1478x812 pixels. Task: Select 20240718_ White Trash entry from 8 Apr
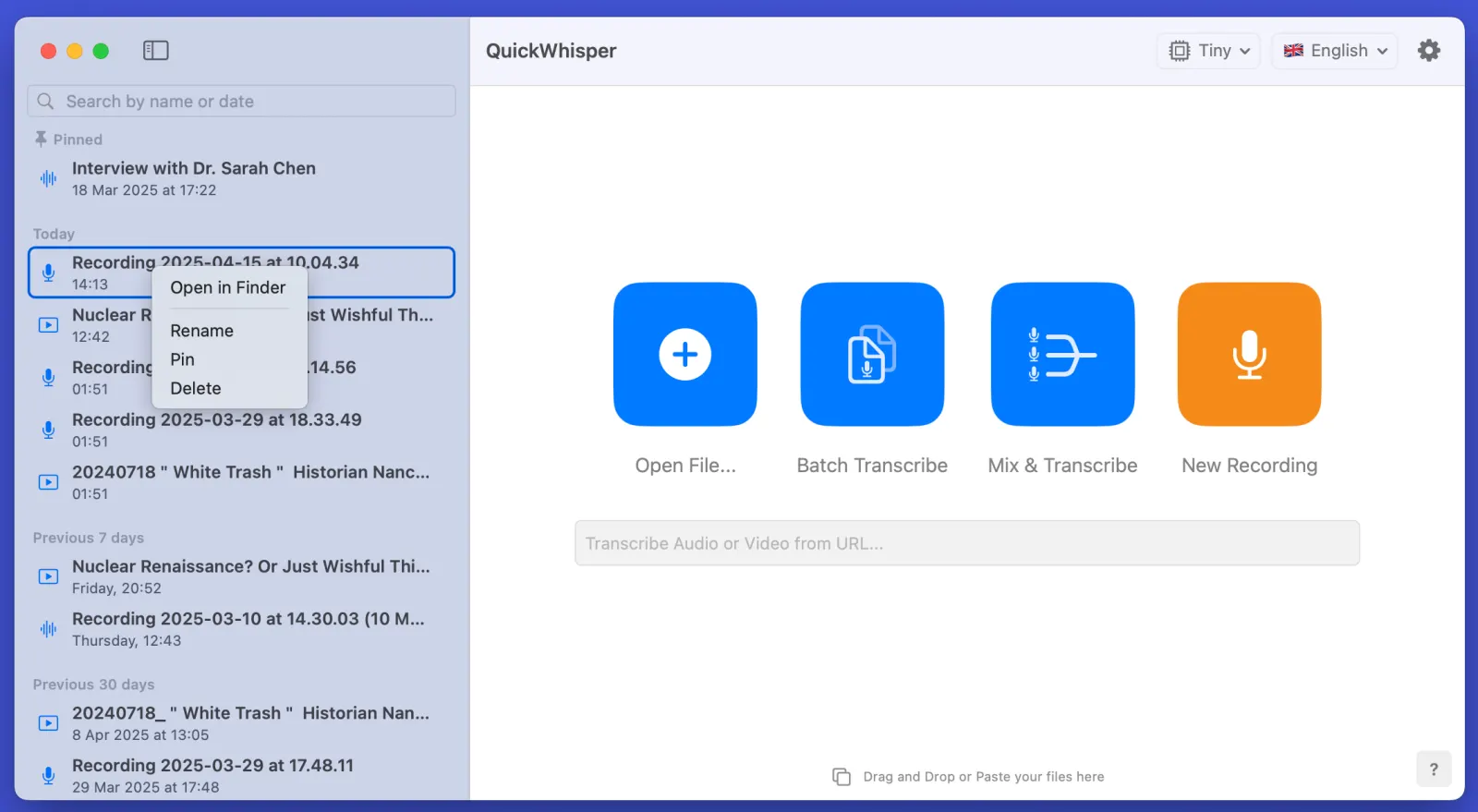pos(241,723)
